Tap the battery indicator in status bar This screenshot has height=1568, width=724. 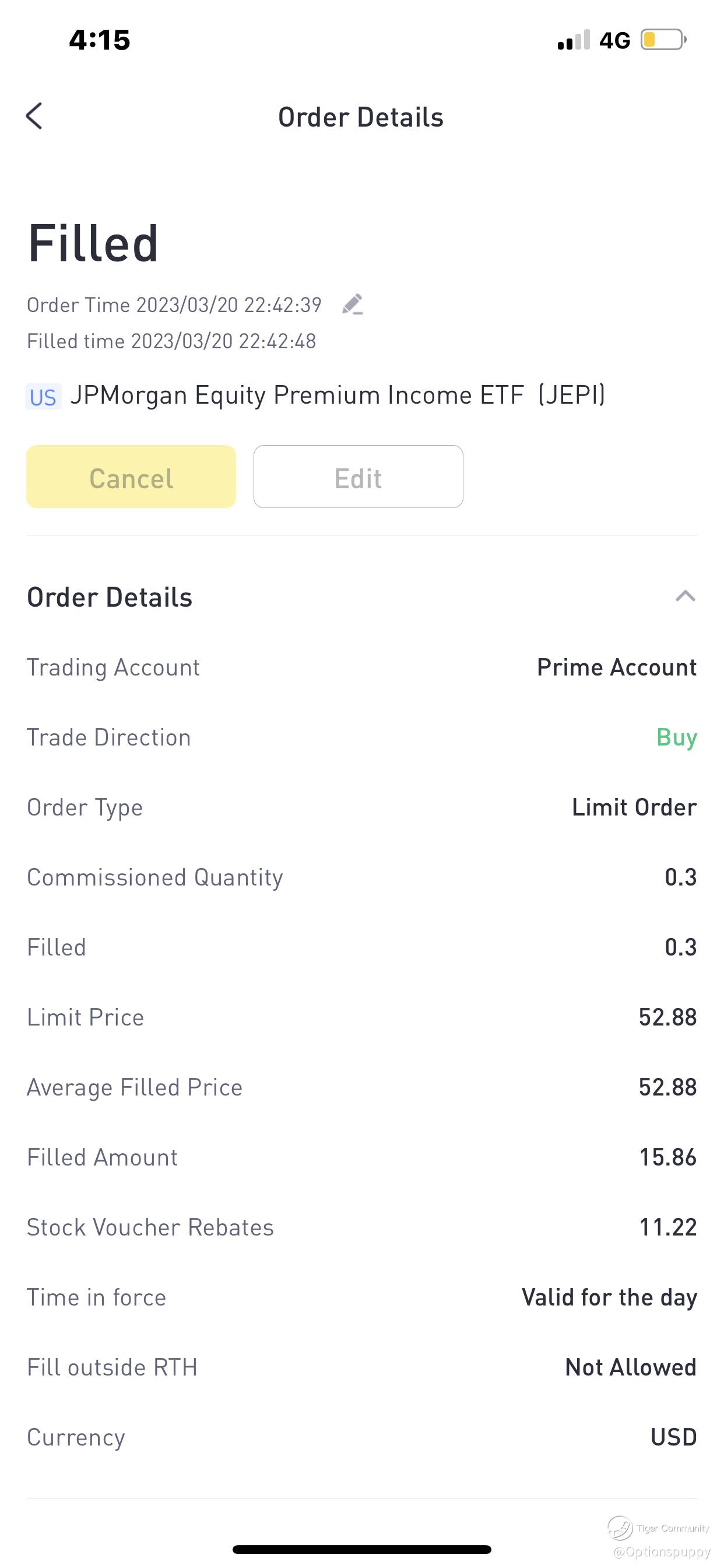(x=663, y=40)
